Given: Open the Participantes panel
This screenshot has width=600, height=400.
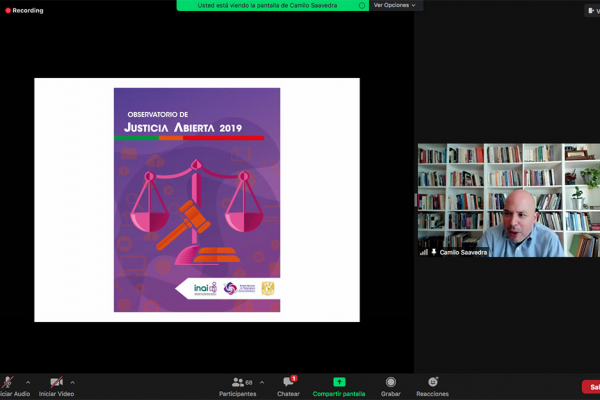Looking at the screenshot, I should click(x=238, y=387).
